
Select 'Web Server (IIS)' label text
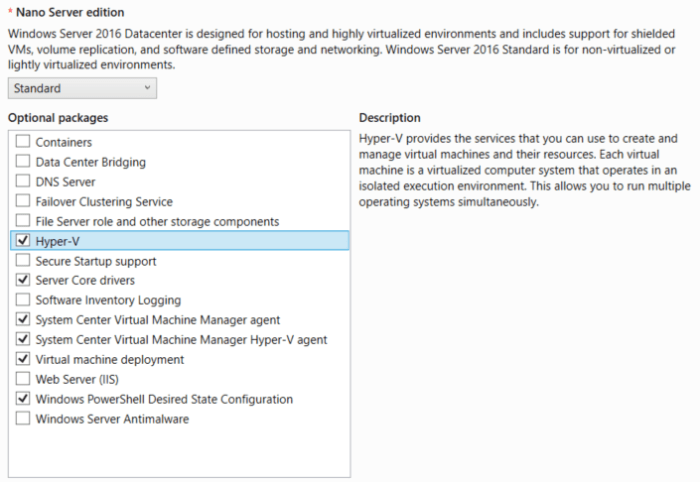[x=77, y=379]
